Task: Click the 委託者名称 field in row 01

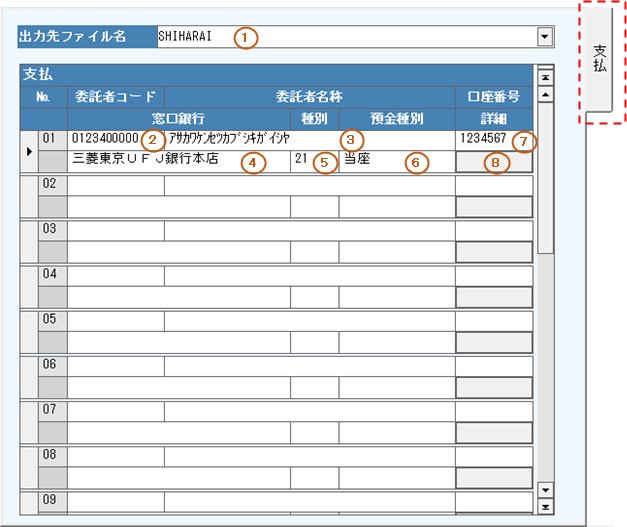Action: coord(309,138)
